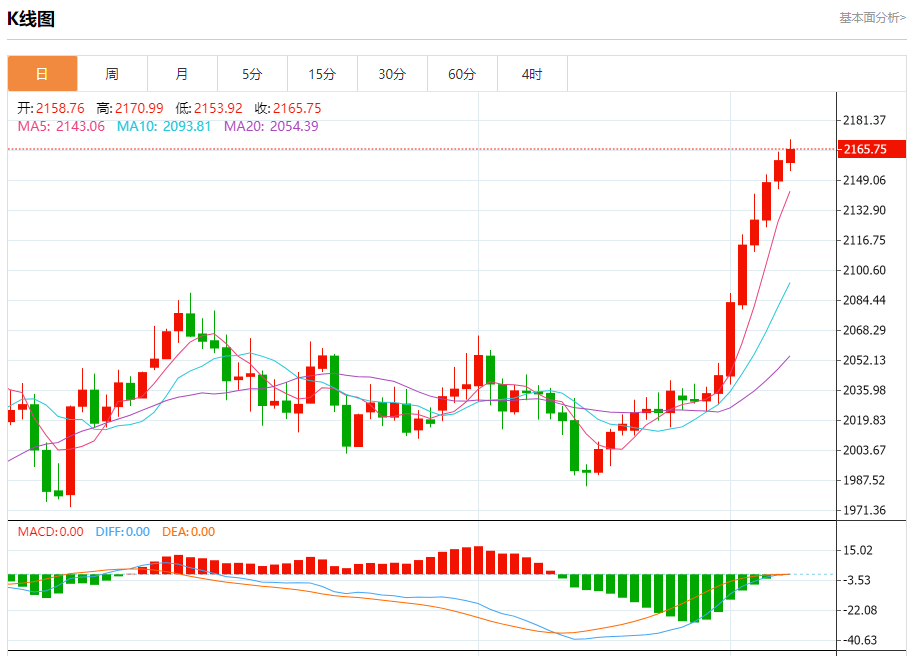Click the DEA:0.00 indicator label
The height and width of the screenshot is (656, 912).
tap(188, 532)
